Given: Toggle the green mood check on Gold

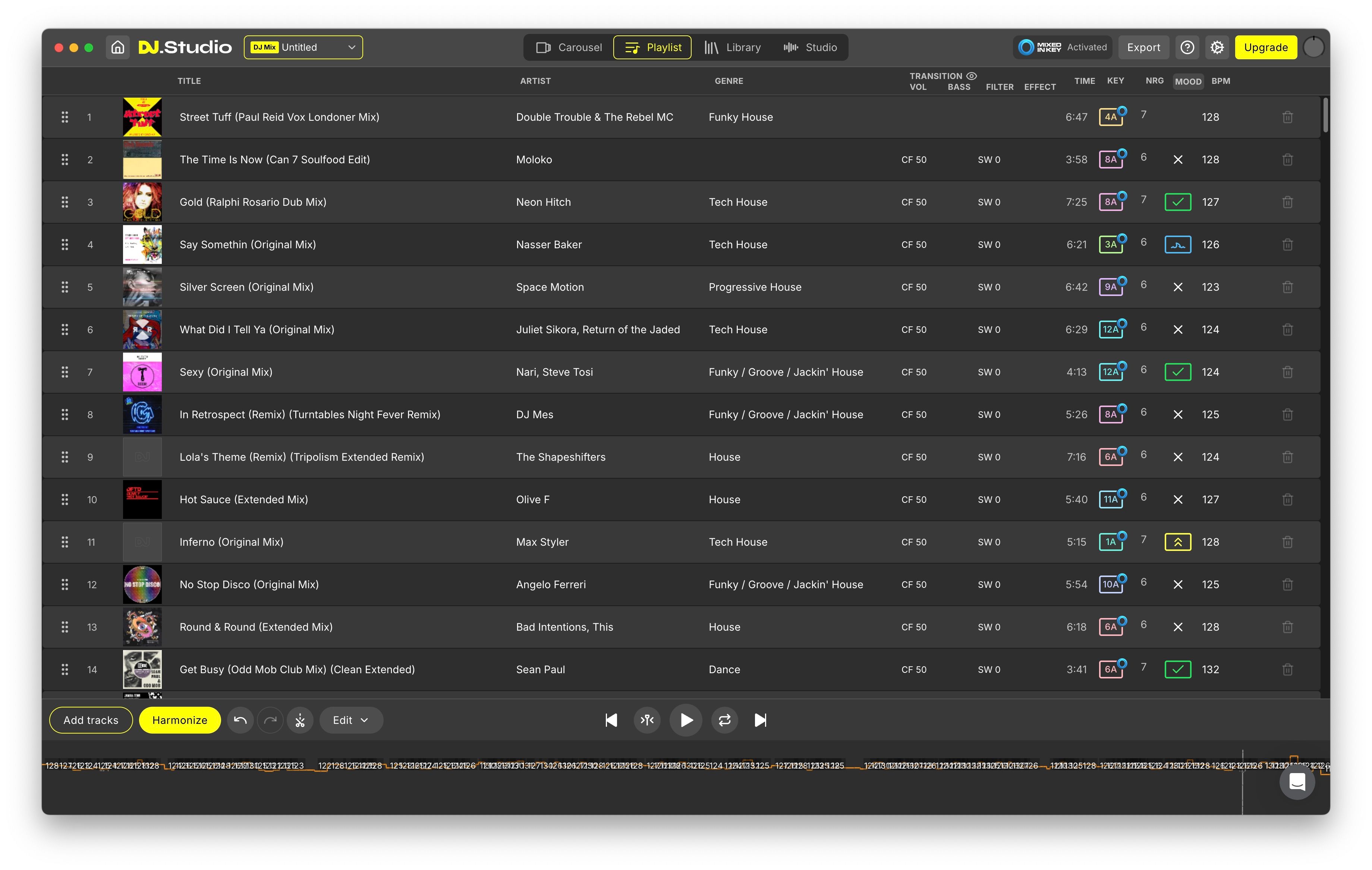Looking at the screenshot, I should 1178,202.
